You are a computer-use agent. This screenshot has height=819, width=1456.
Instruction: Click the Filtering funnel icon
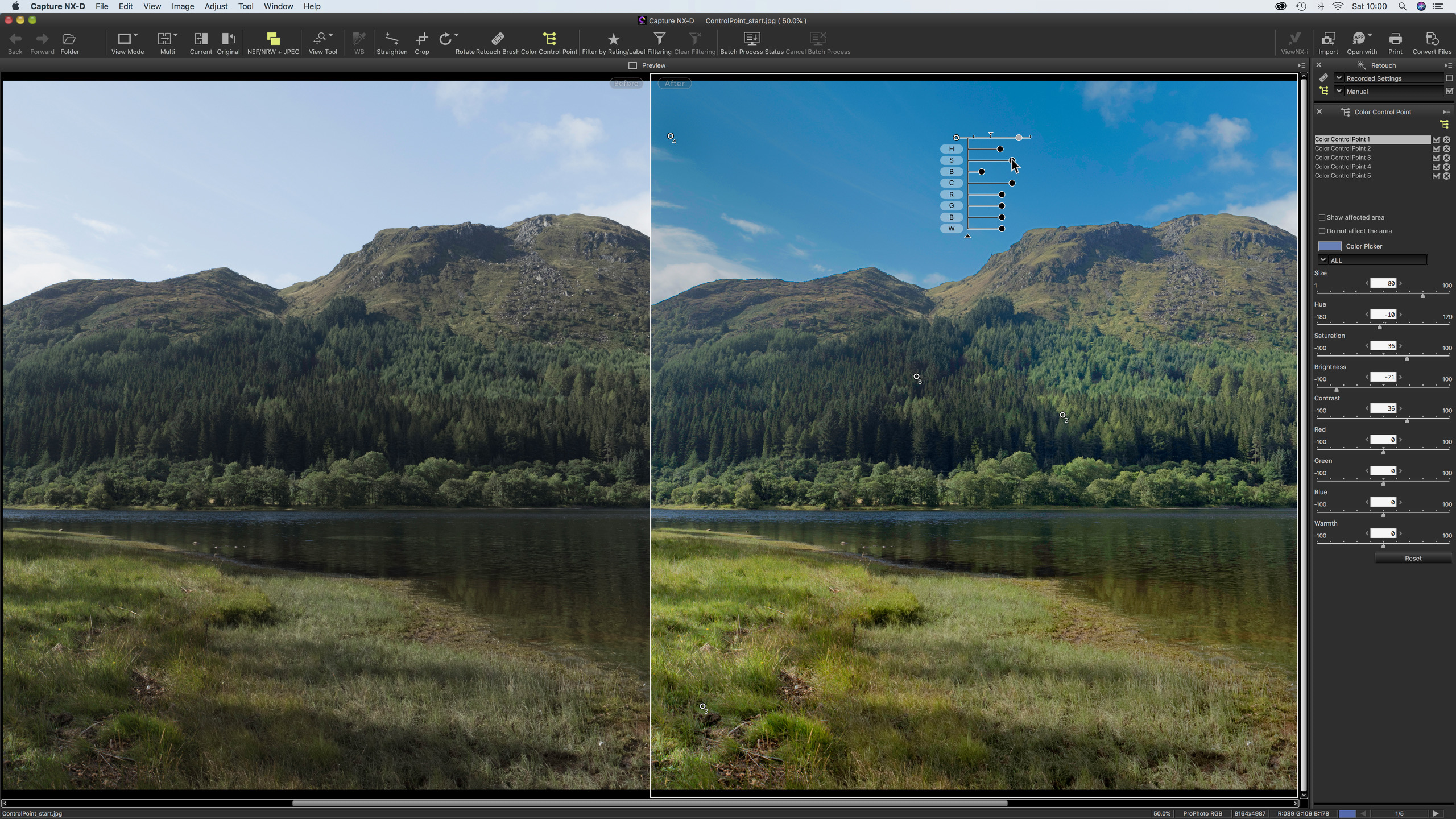click(x=659, y=39)
